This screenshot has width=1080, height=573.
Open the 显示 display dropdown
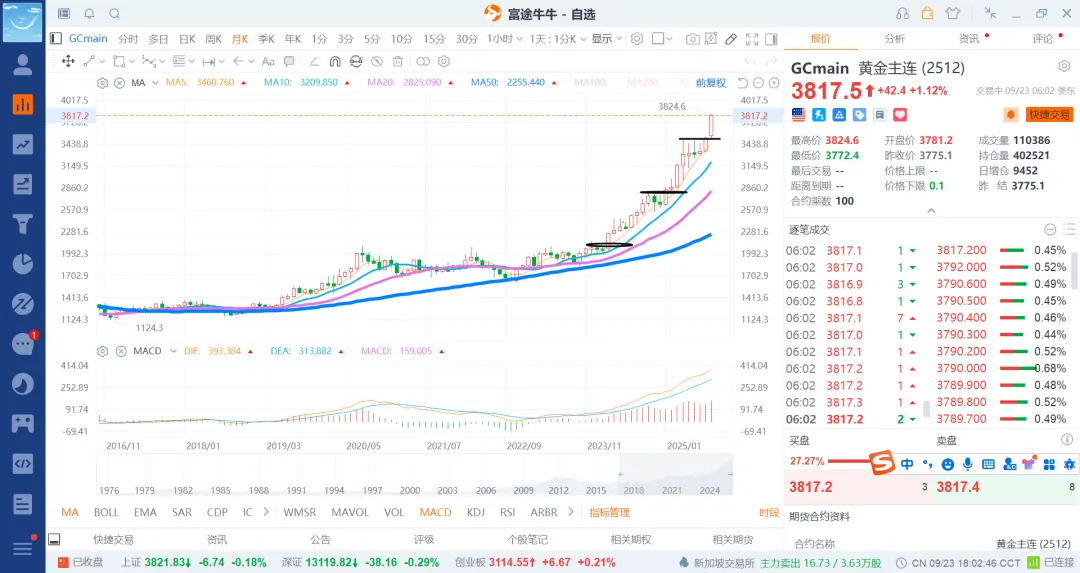coord(606,39)
